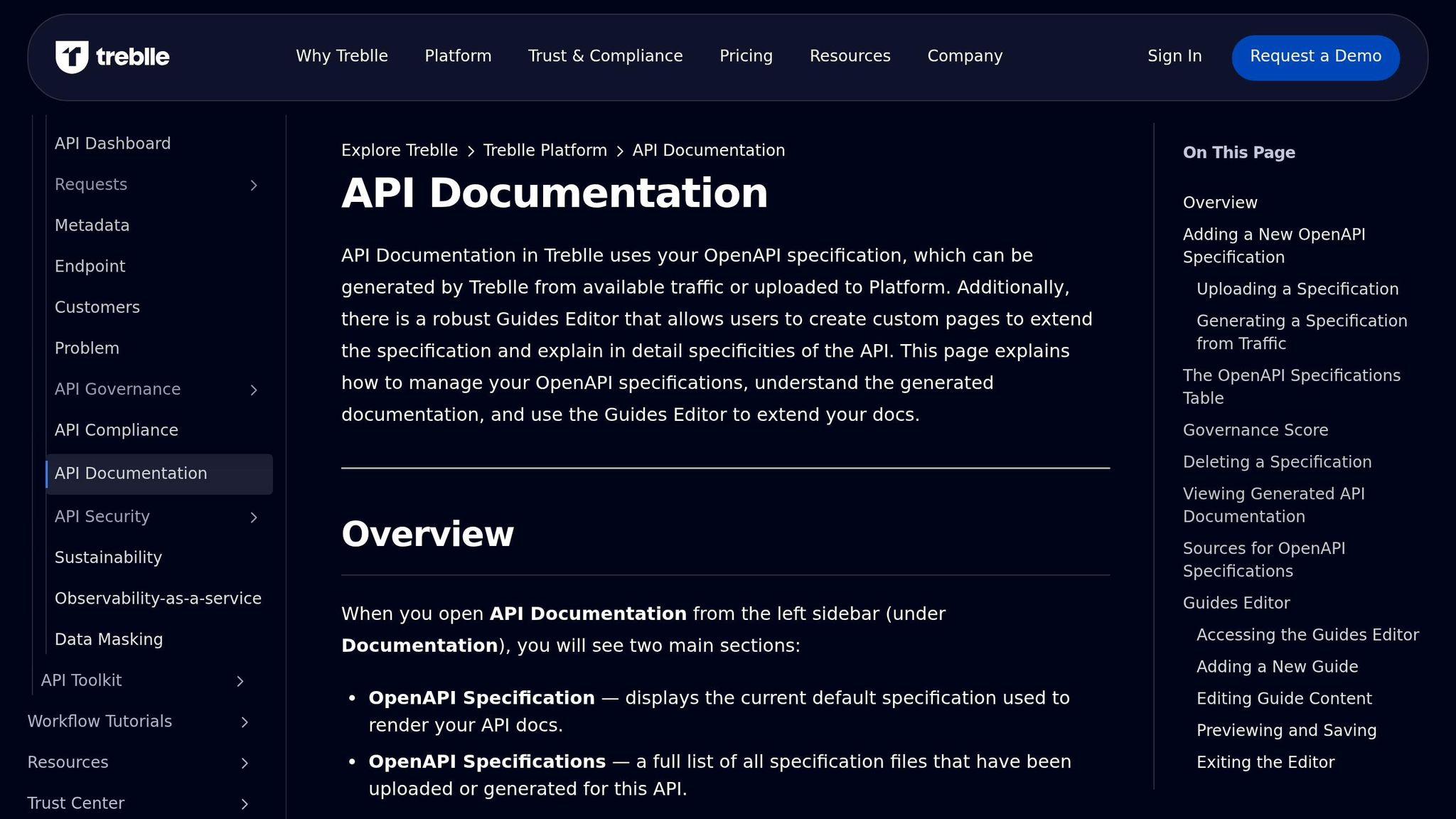1456x819 pixels.
Task: Open Endpoint sidebar page
Action: pos(90,267)
